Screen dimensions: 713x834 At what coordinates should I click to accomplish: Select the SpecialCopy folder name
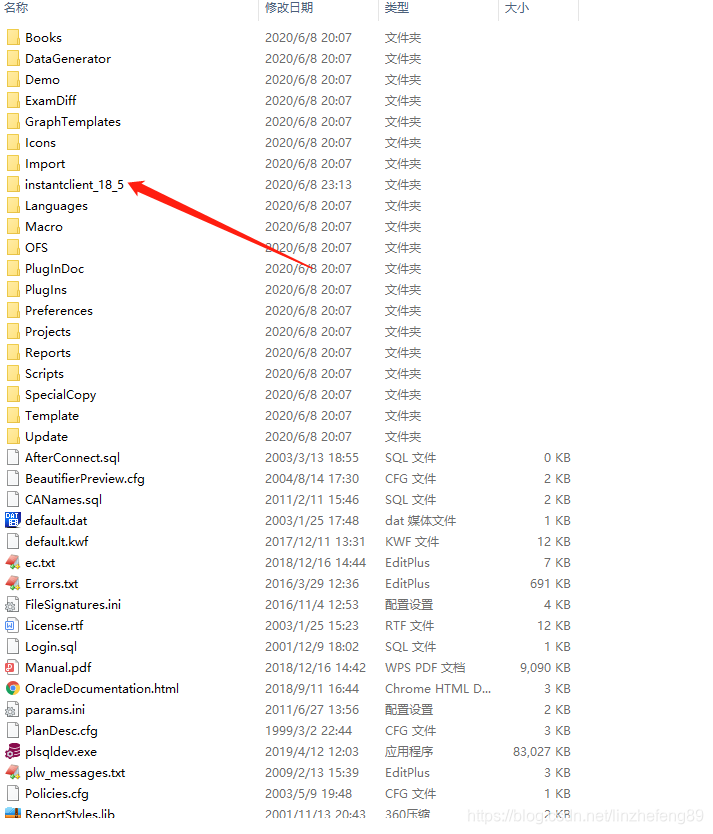coord(61,395)
